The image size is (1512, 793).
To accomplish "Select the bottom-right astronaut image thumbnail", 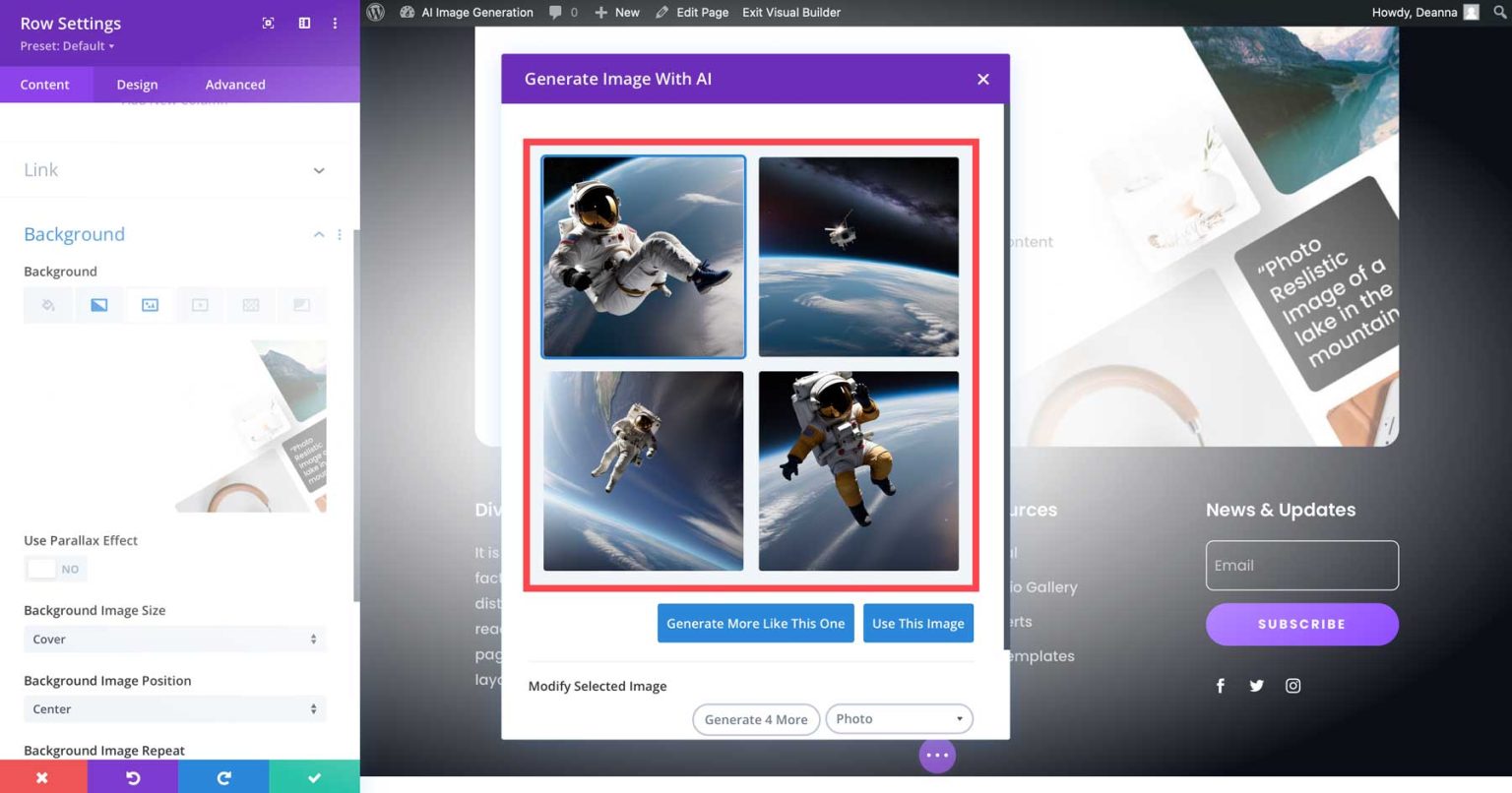I will [x=857, y=470].
